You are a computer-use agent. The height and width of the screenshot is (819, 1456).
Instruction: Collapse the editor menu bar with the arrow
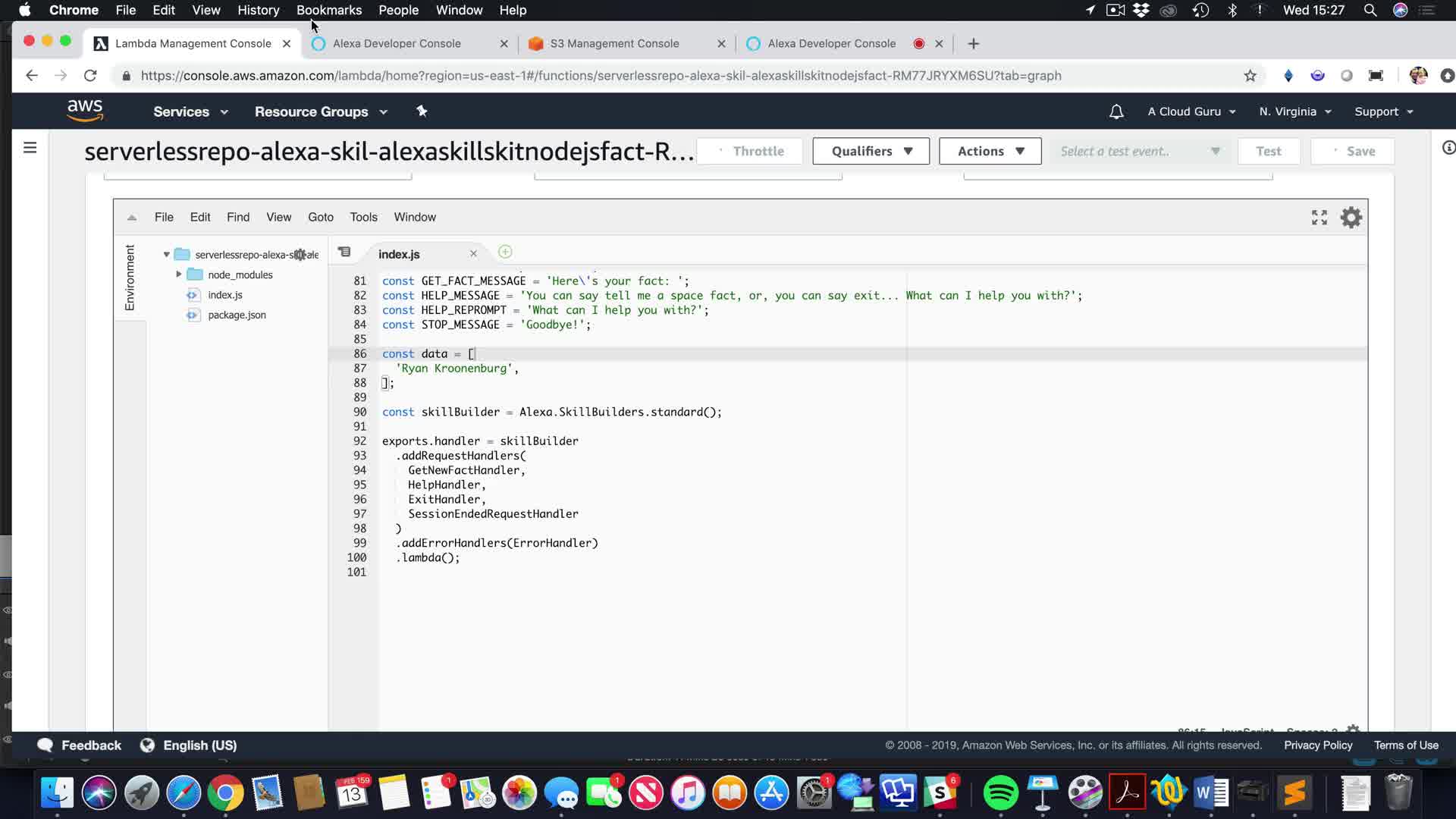[x=132, y=218]
